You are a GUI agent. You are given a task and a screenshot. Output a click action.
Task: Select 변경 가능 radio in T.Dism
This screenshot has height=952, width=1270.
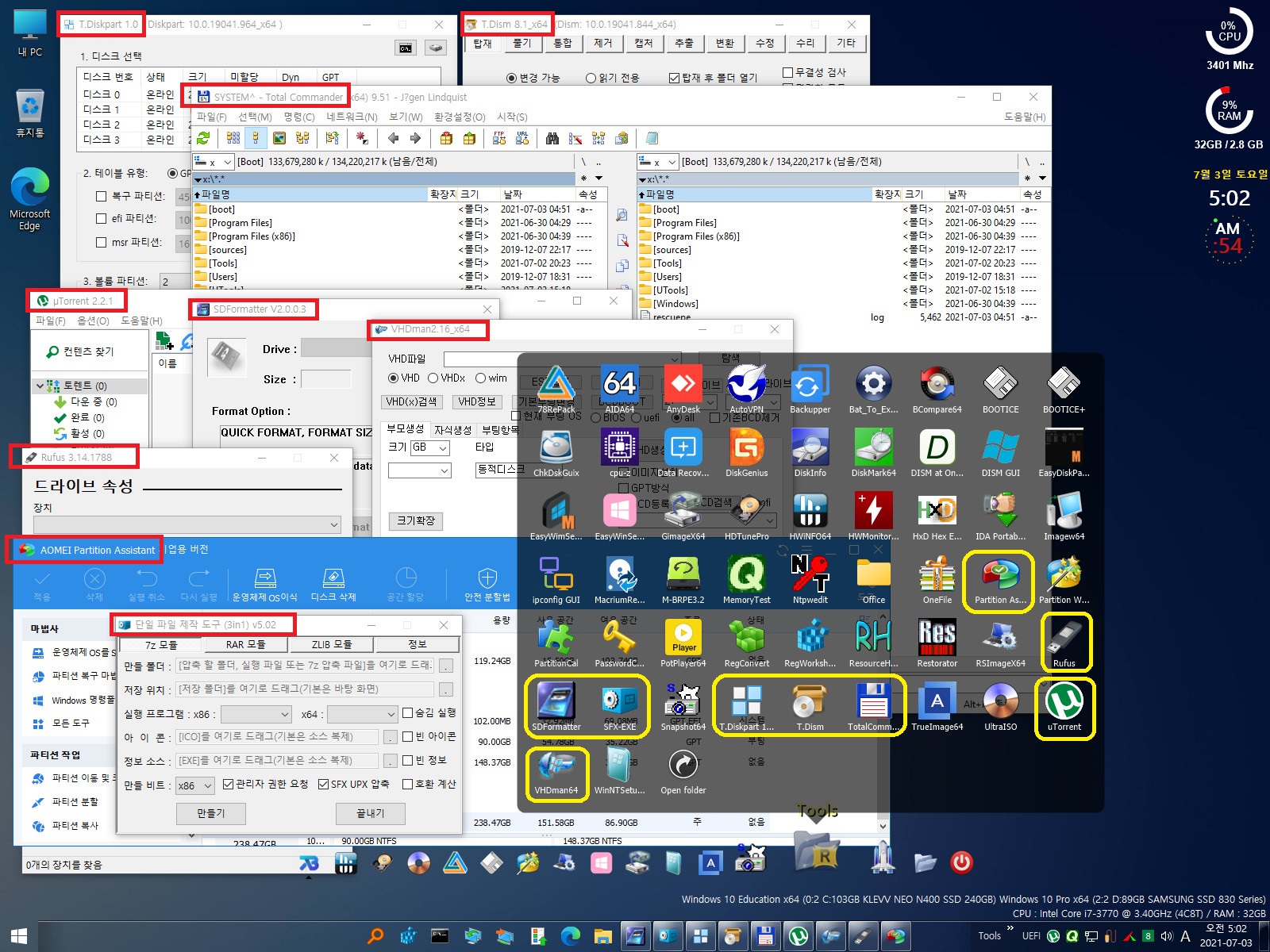511,78
